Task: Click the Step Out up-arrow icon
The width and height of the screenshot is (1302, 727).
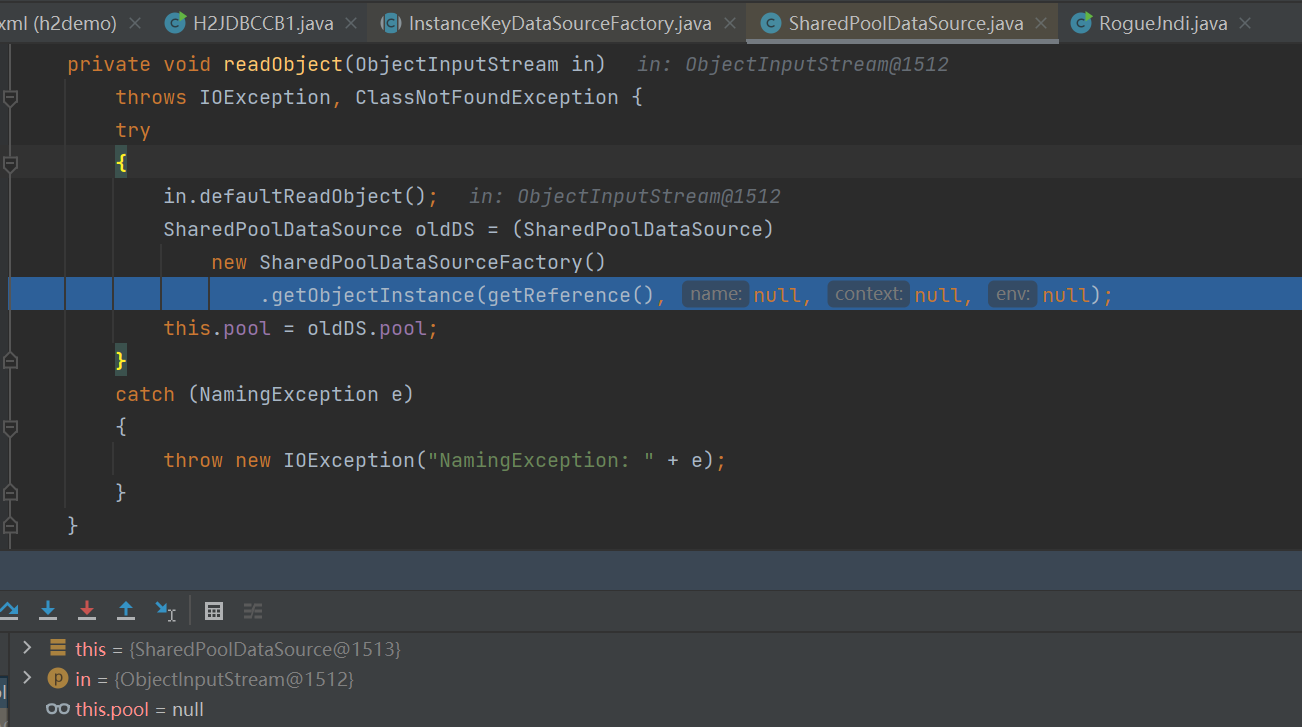Action: [126, 610]
